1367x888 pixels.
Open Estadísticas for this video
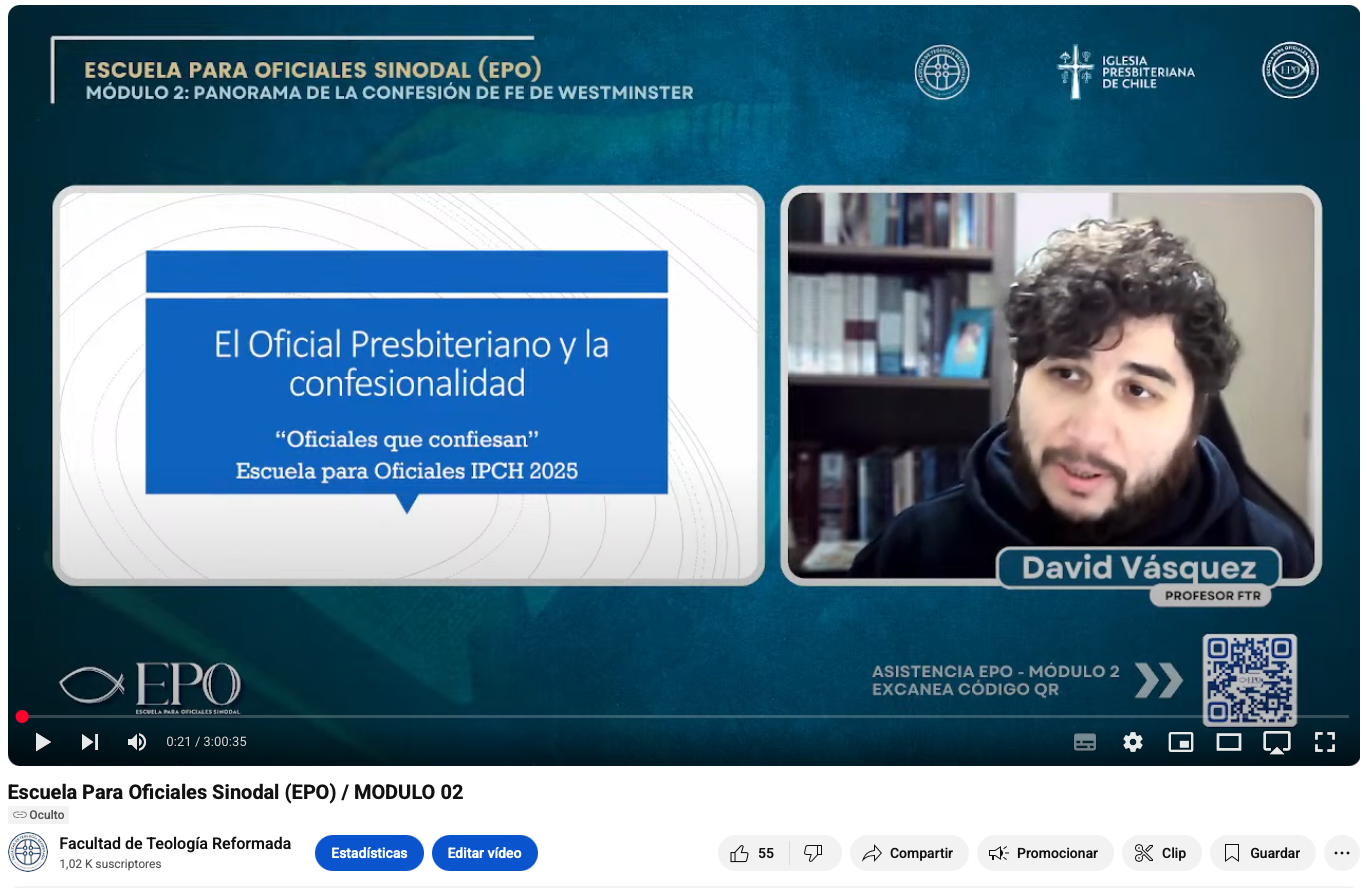pos(369,853)
